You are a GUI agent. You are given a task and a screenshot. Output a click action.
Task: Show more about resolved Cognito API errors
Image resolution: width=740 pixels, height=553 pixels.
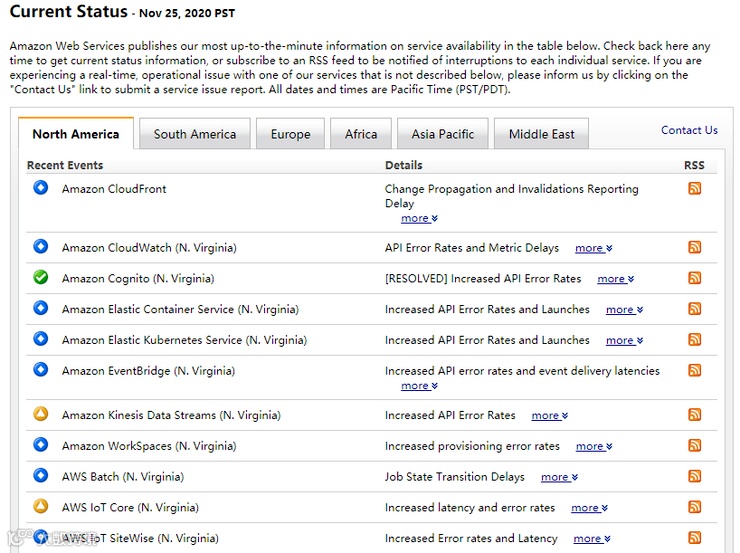[615, 279]
